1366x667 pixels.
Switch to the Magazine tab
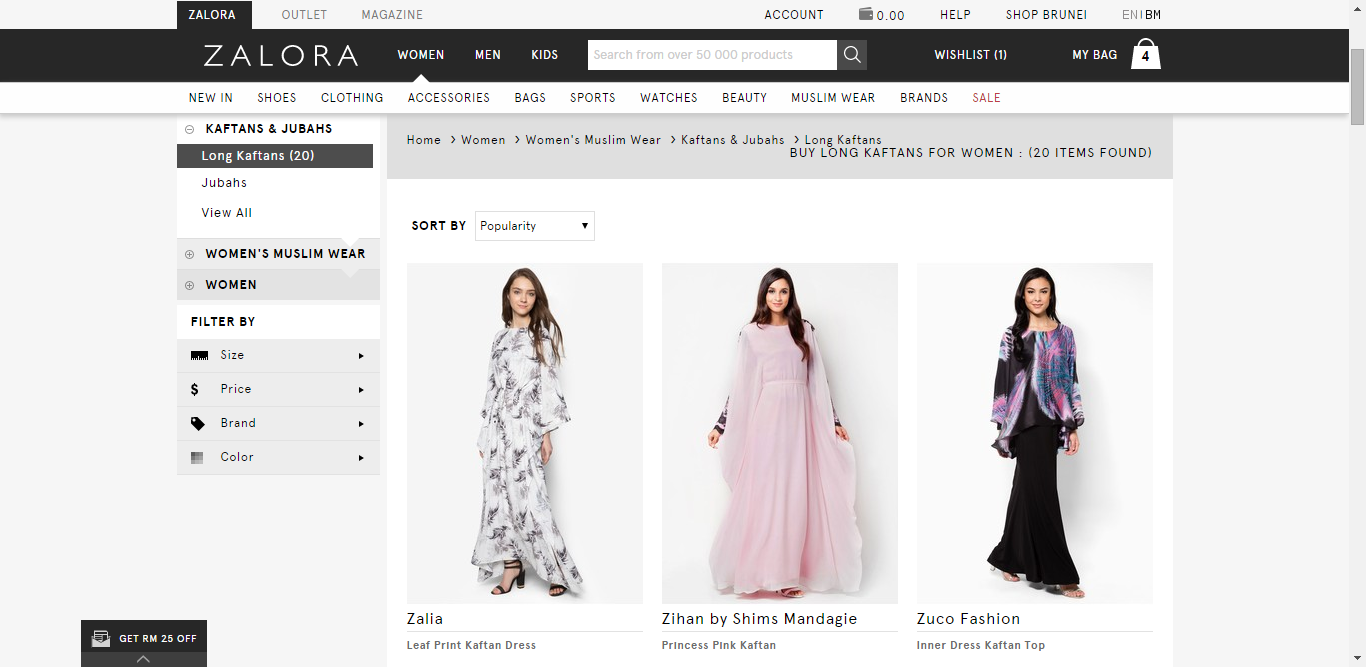point(392,15)
